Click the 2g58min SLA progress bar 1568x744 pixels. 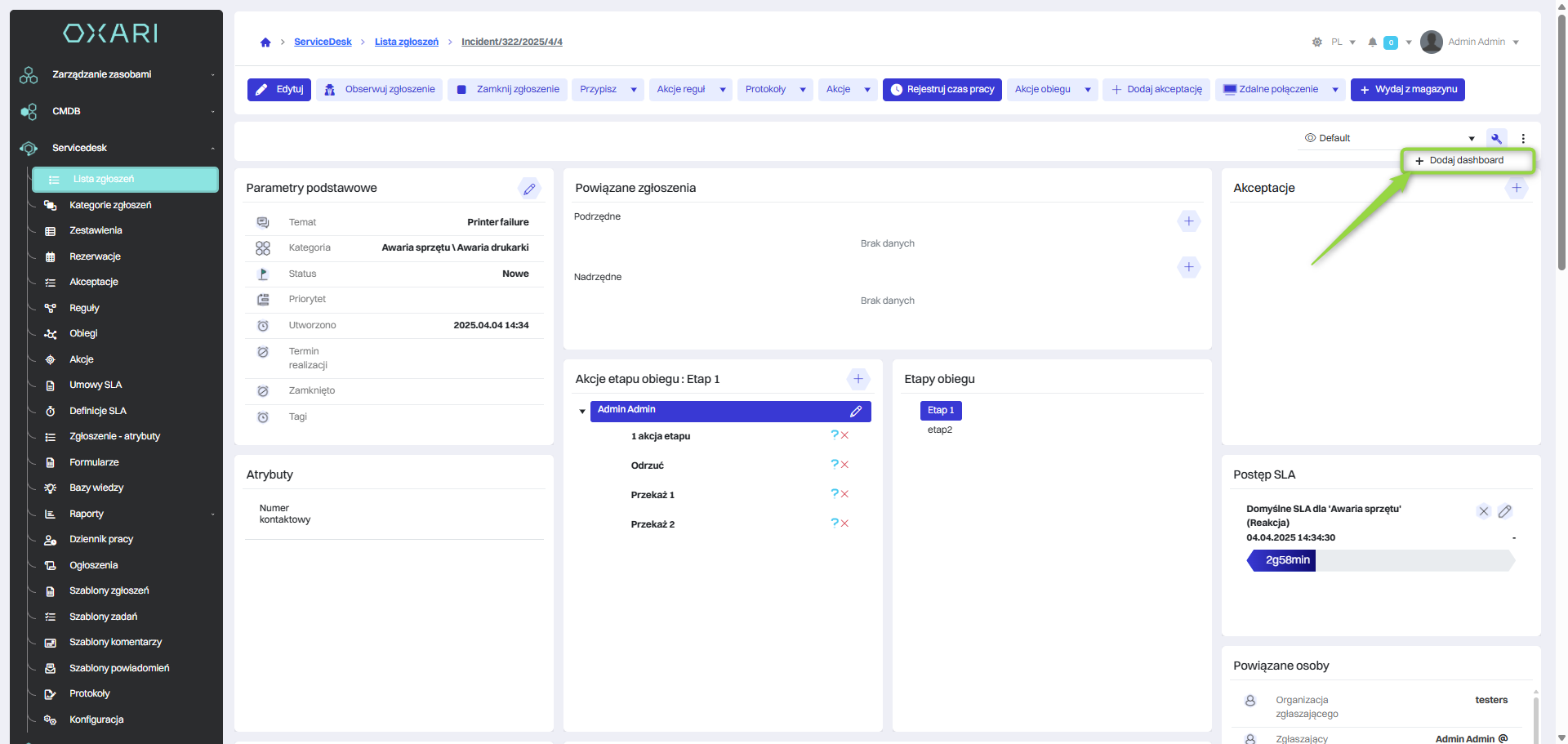1286,560
